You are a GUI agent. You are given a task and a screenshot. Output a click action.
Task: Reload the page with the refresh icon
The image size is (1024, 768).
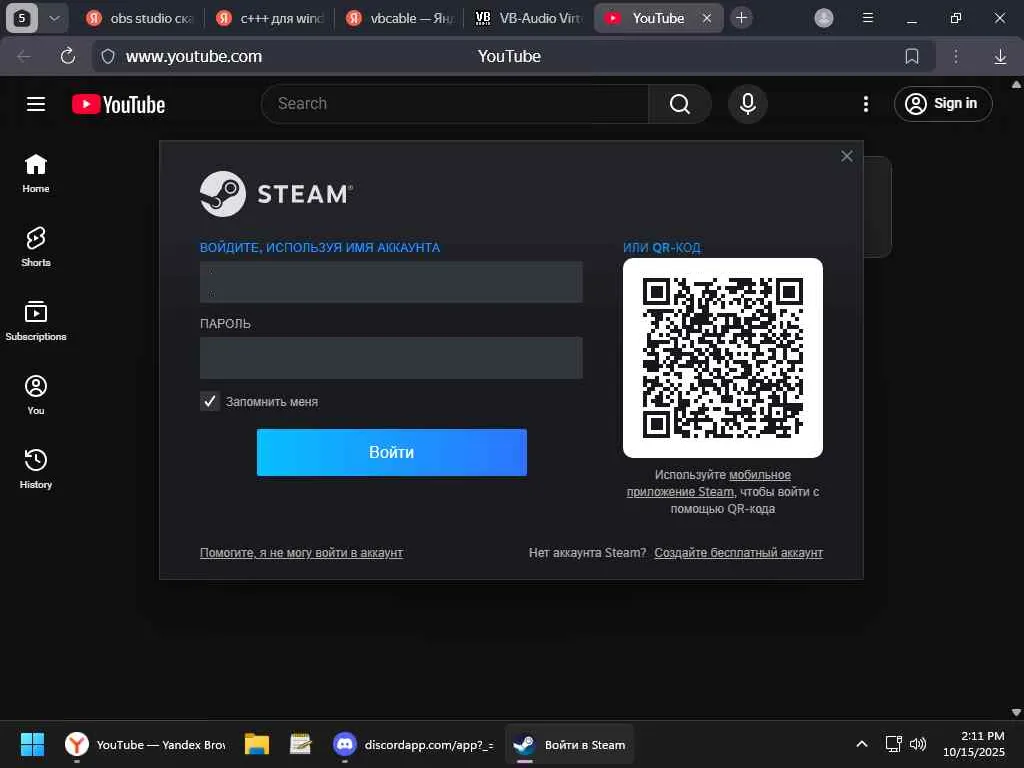pos(67,56)
